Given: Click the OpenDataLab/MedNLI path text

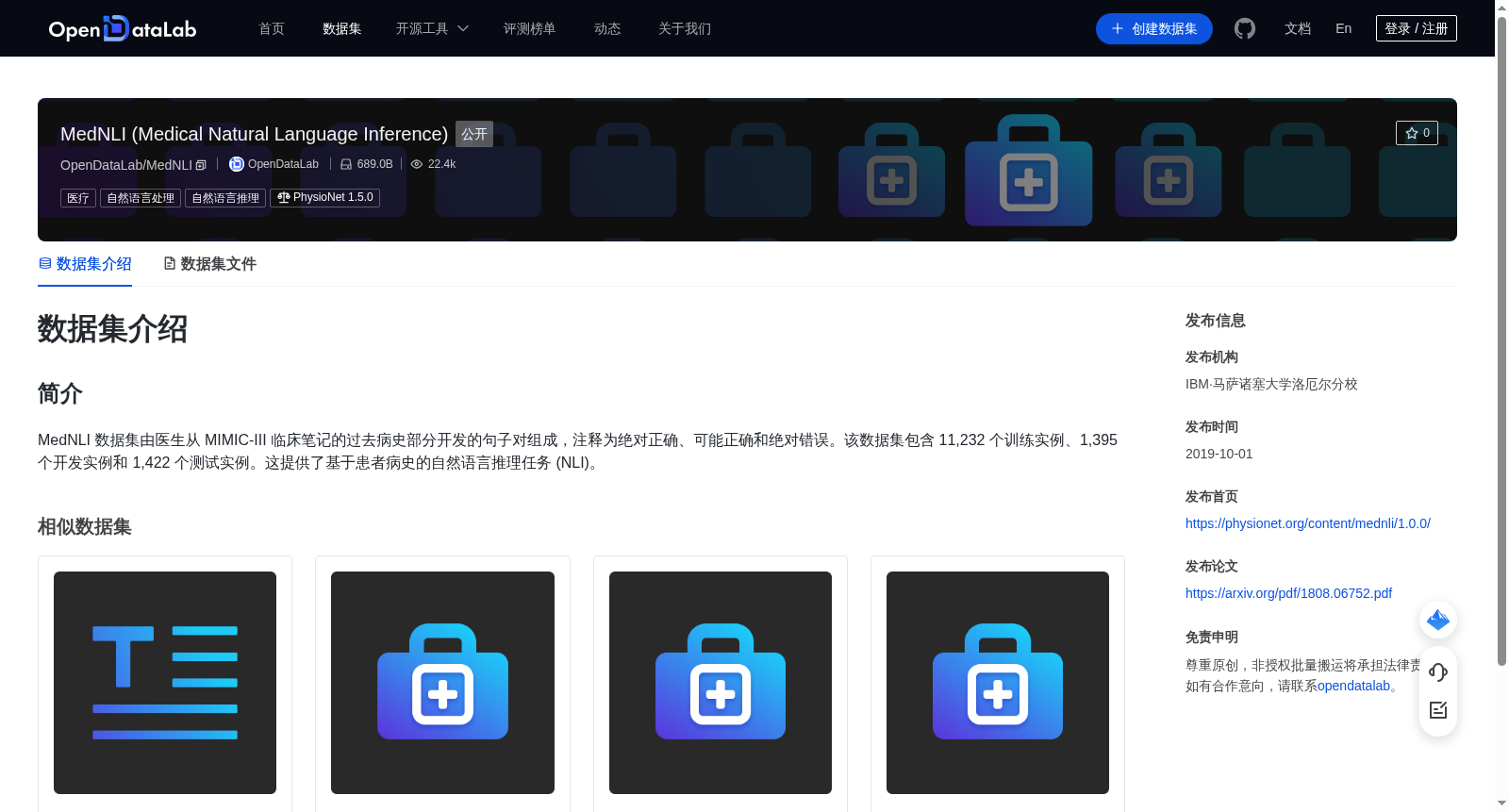Looking at the screenshot, I should [126, 165].
